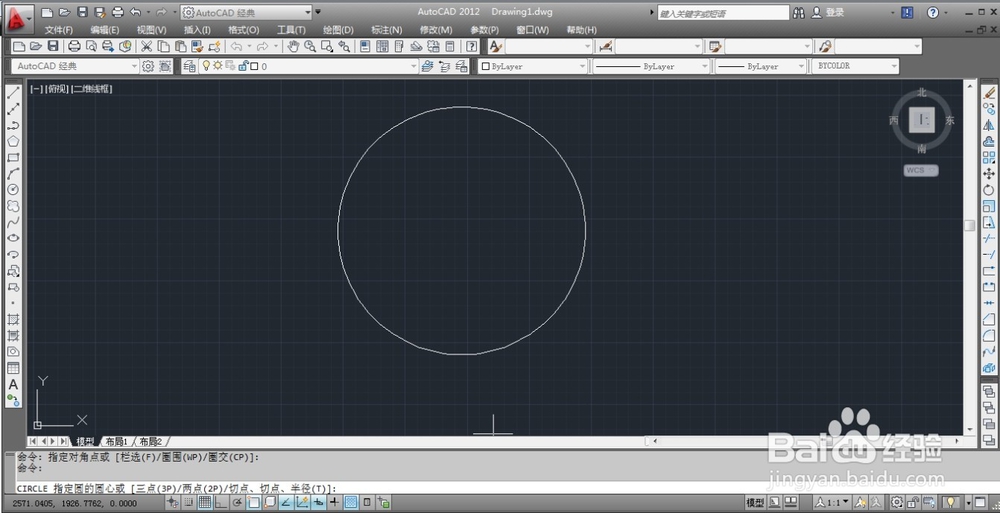
Task: Switch to the 布局1 layout tab
Action: [117, 442]
